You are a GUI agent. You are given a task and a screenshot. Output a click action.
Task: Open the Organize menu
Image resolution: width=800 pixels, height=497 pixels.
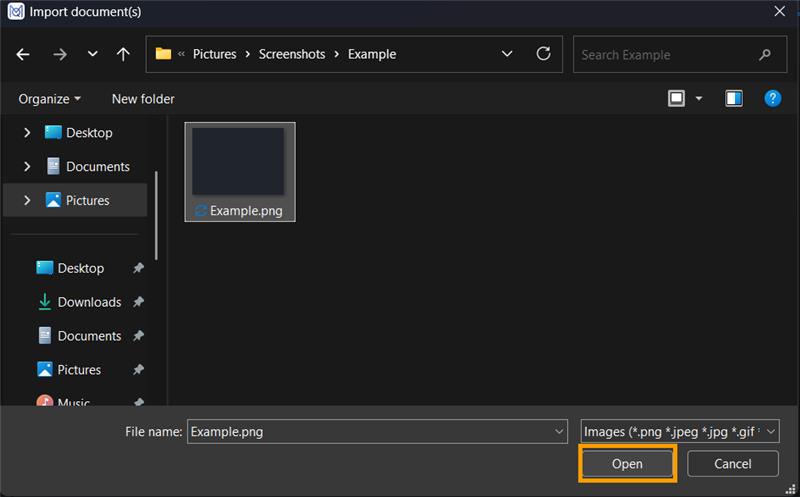click(x=49, y=99)
